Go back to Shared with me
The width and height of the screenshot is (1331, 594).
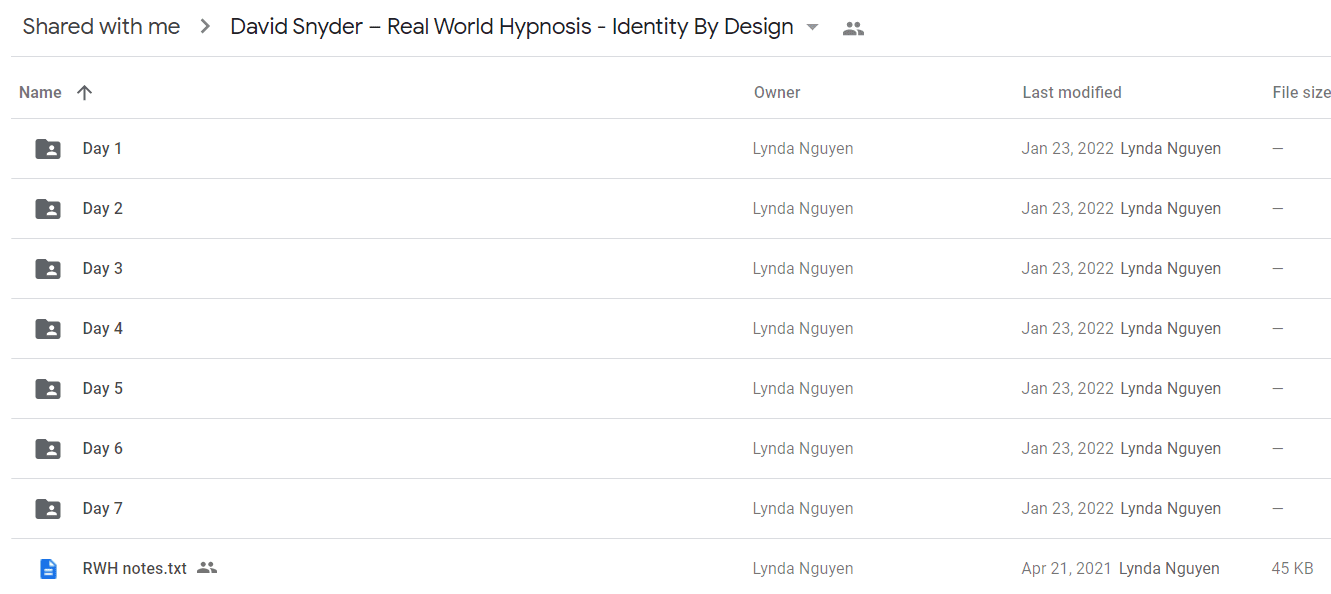tap(101, 27)
